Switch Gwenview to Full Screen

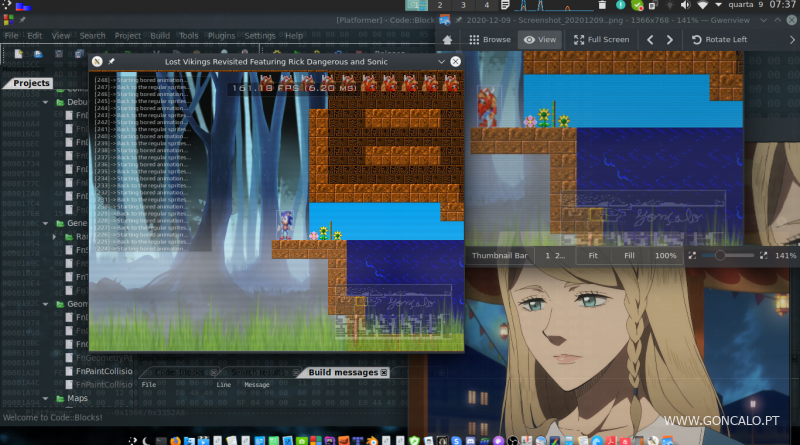(602, 40)
